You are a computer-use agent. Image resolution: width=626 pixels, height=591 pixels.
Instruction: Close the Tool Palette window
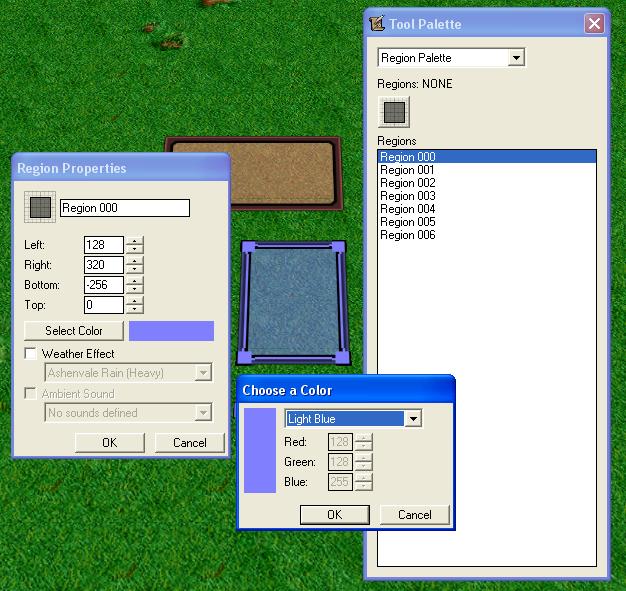click(594, 24)
